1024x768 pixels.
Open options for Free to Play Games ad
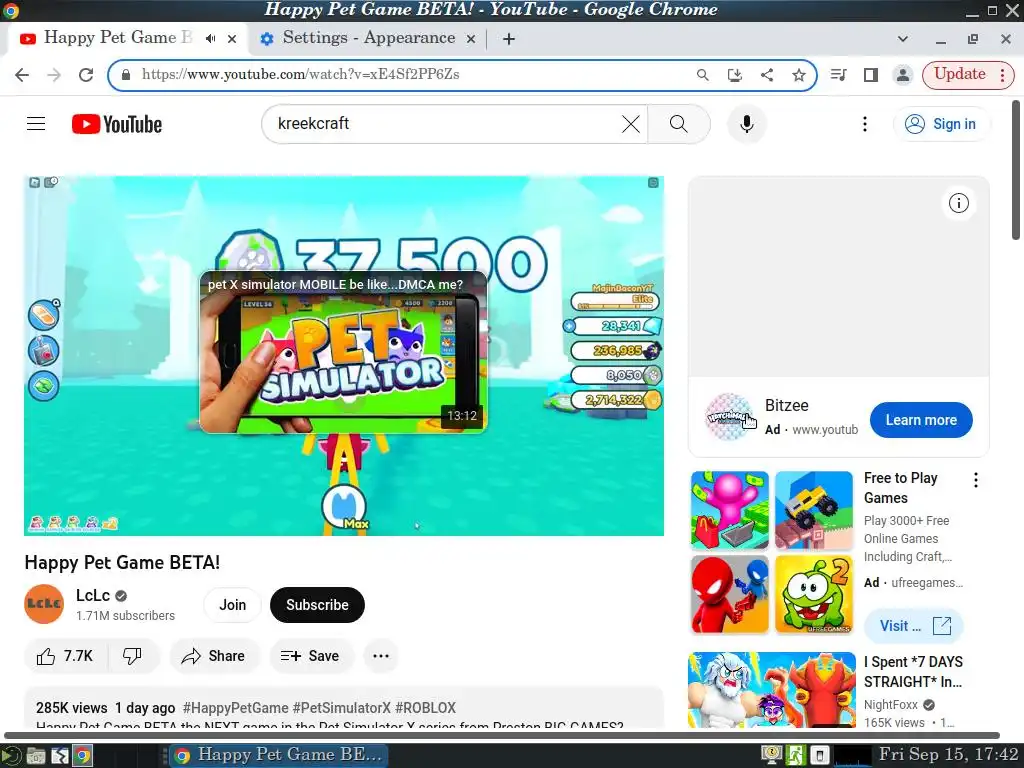[x=975, y=480]
